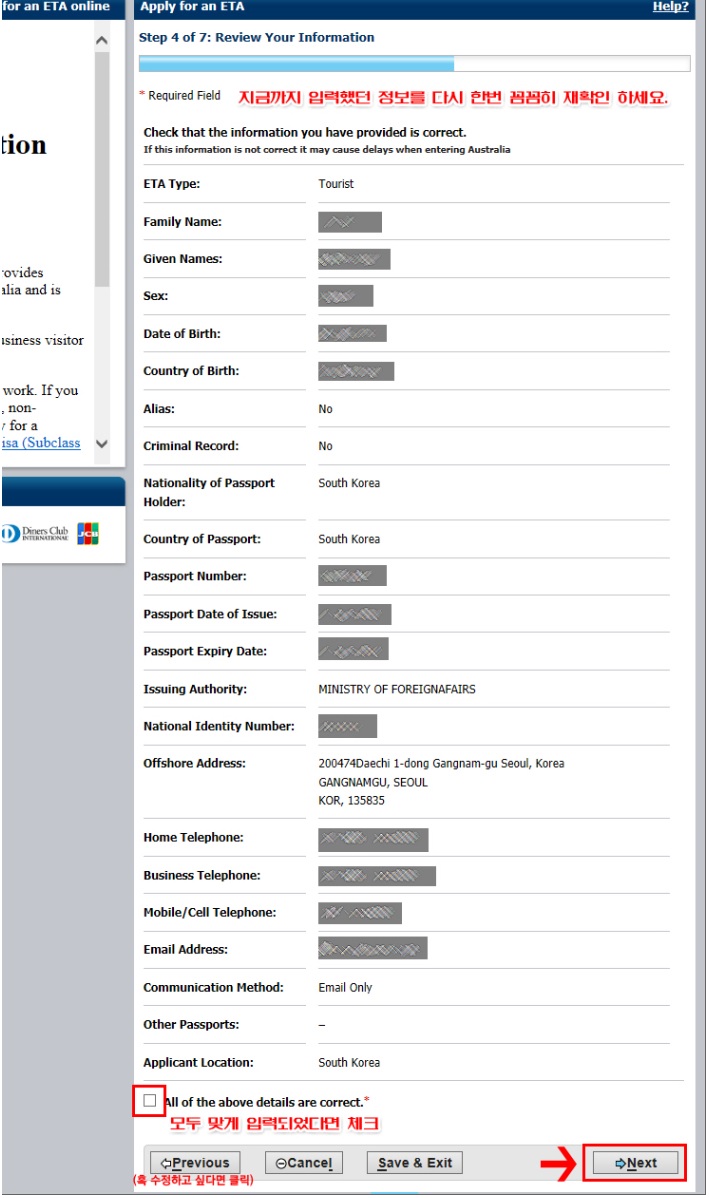
Task: Click the Save & Exit button
Action: [x=415, y=1163]
